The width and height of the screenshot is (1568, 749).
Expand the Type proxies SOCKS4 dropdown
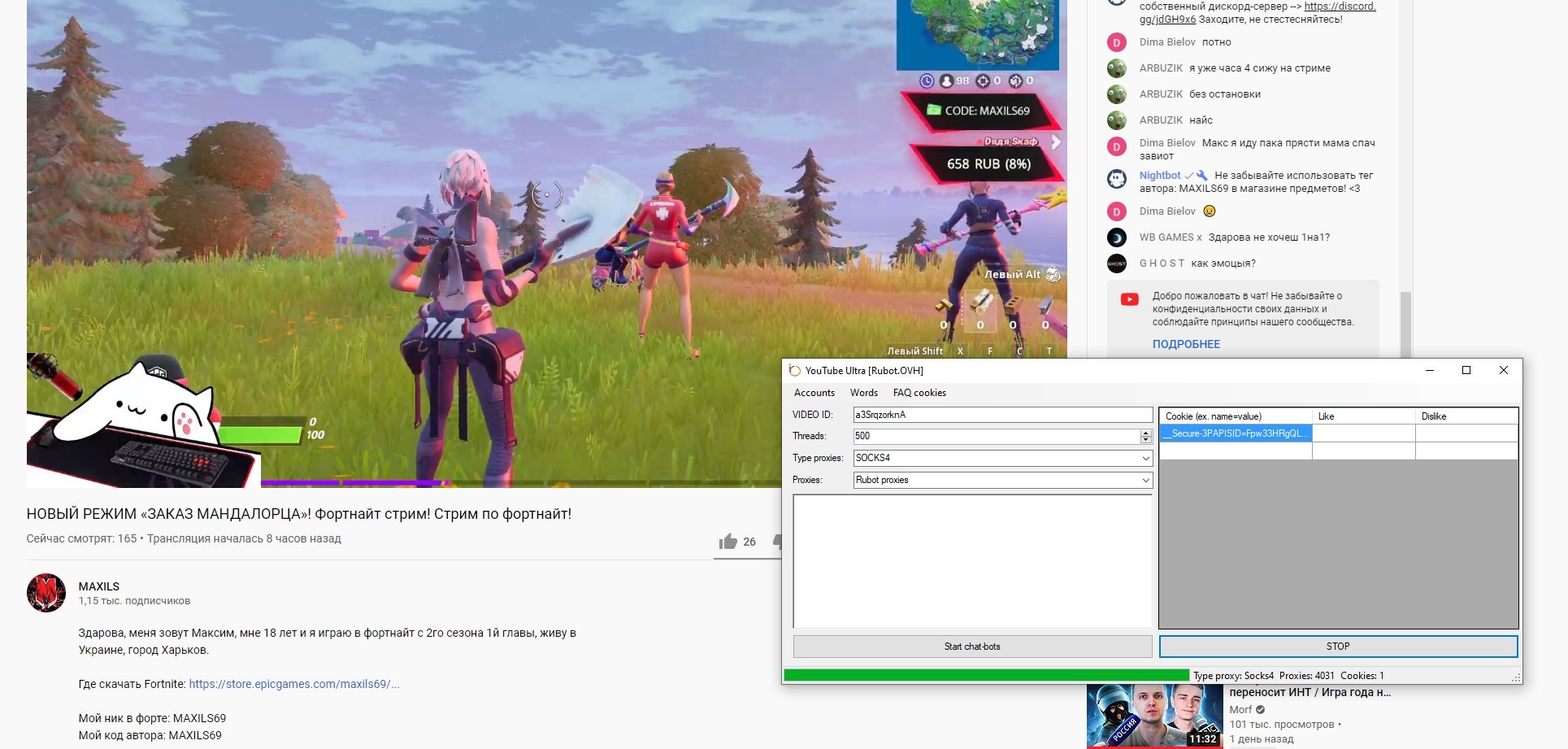pyautogui.click(x=1145, y=459)
